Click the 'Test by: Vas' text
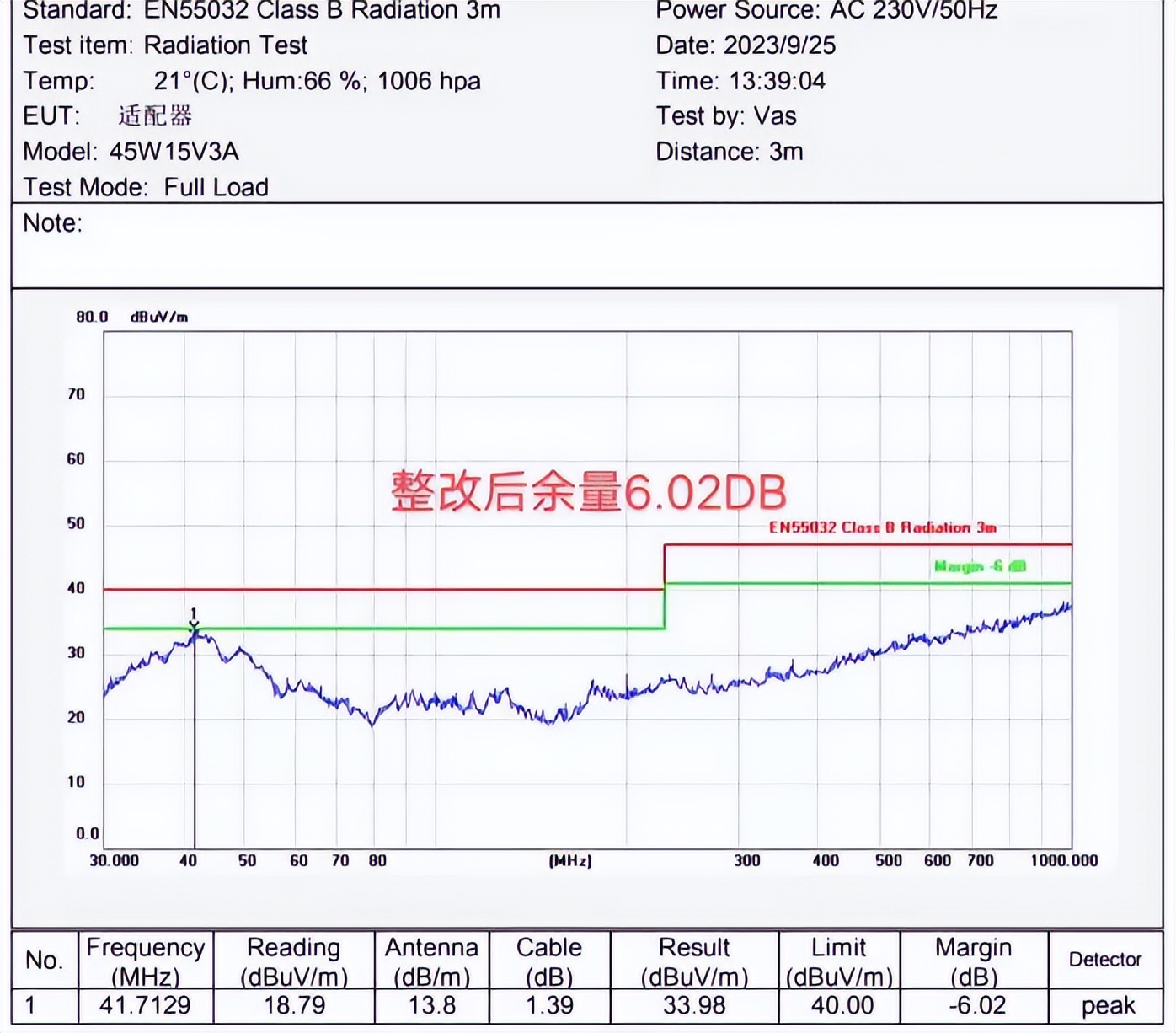This screenshot has height=1033, width=1176. (x=726, y=116)
